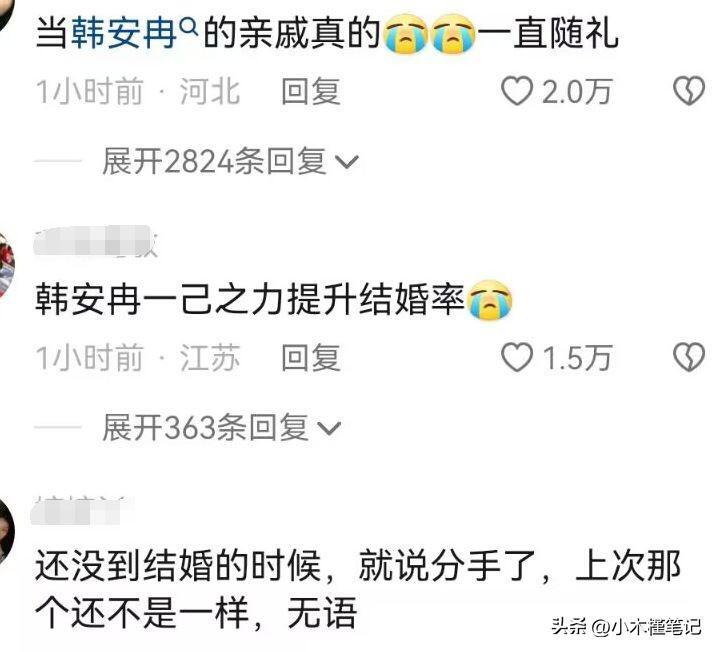Like the Hebei comment with heart icon
Image resolution: width=718 pixels, height=652 pixels.
(x=517, y=91)
